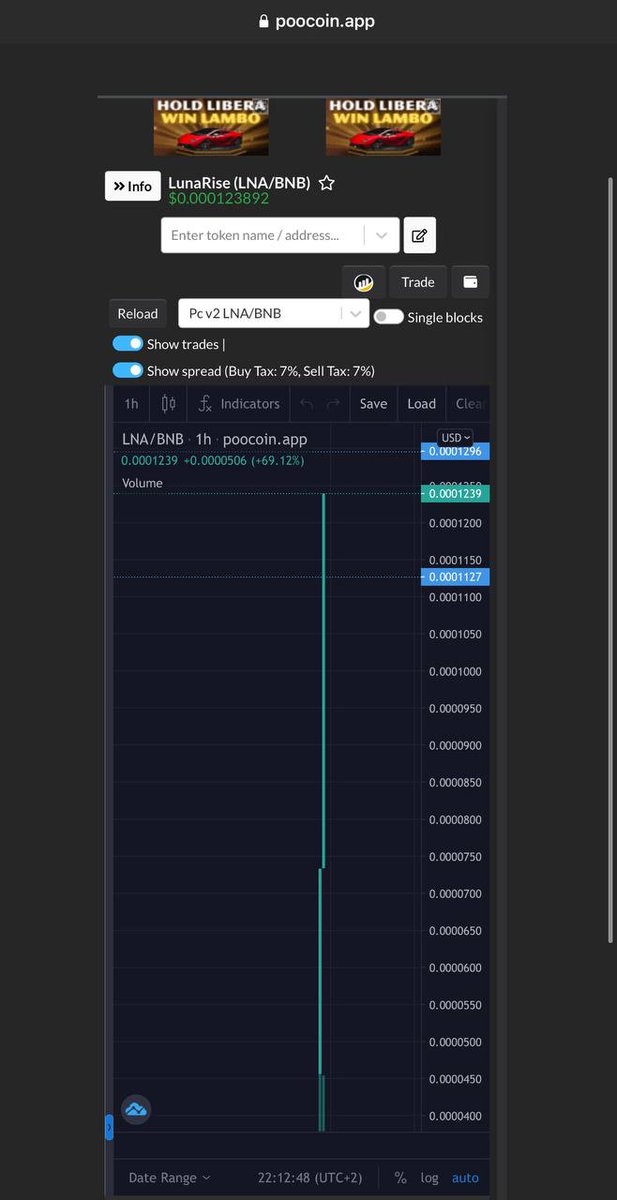Open the second Hold Libera Win Lambo banner

point(383,126)
